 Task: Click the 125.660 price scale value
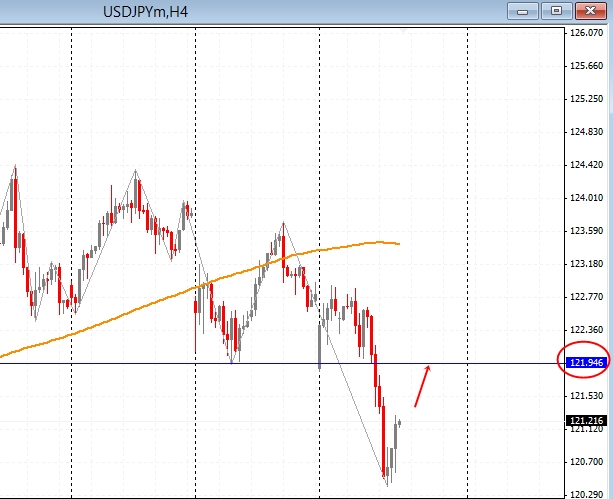click(x=587, y=66)
